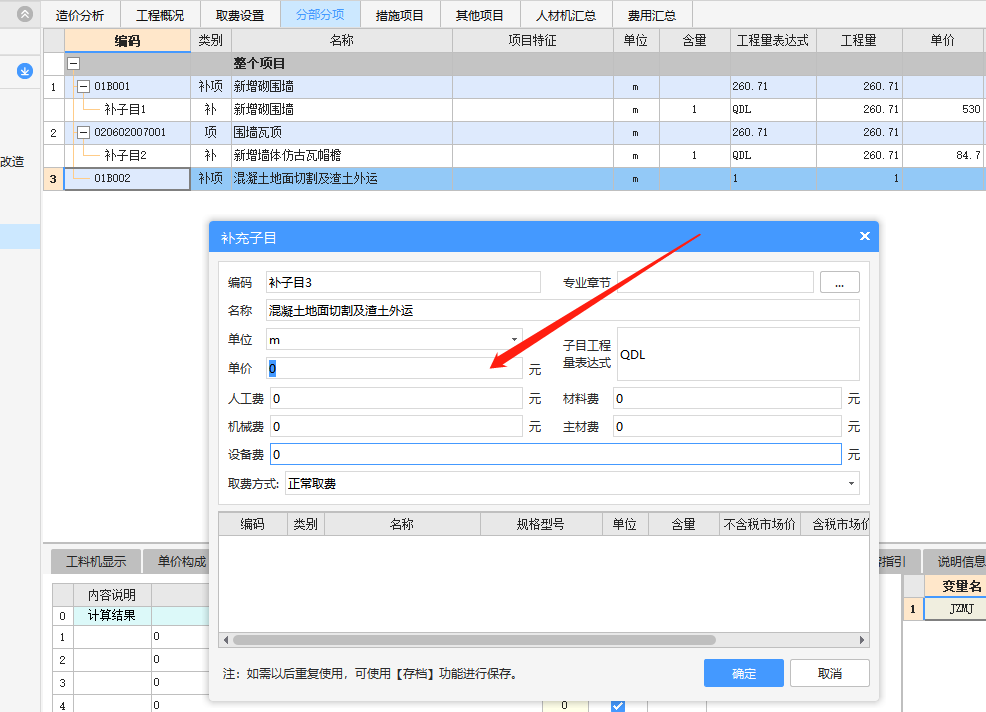
Task: Click the 编码 column header in the main table
Action: (128, 41)
